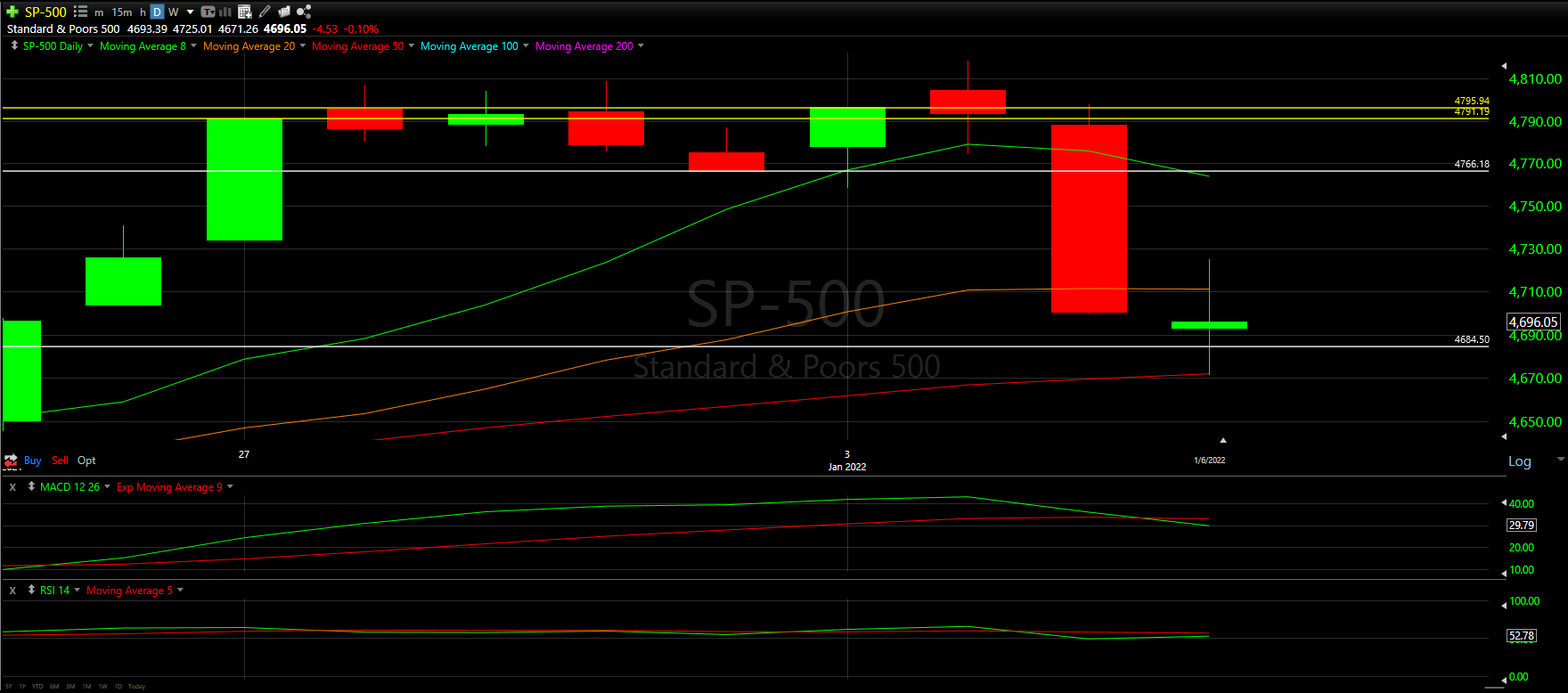Image resolution: width=1568 pixels, height=693 pixels.
Task: Select the 3M range at the bottom
Action: click(x=70, y=687)
